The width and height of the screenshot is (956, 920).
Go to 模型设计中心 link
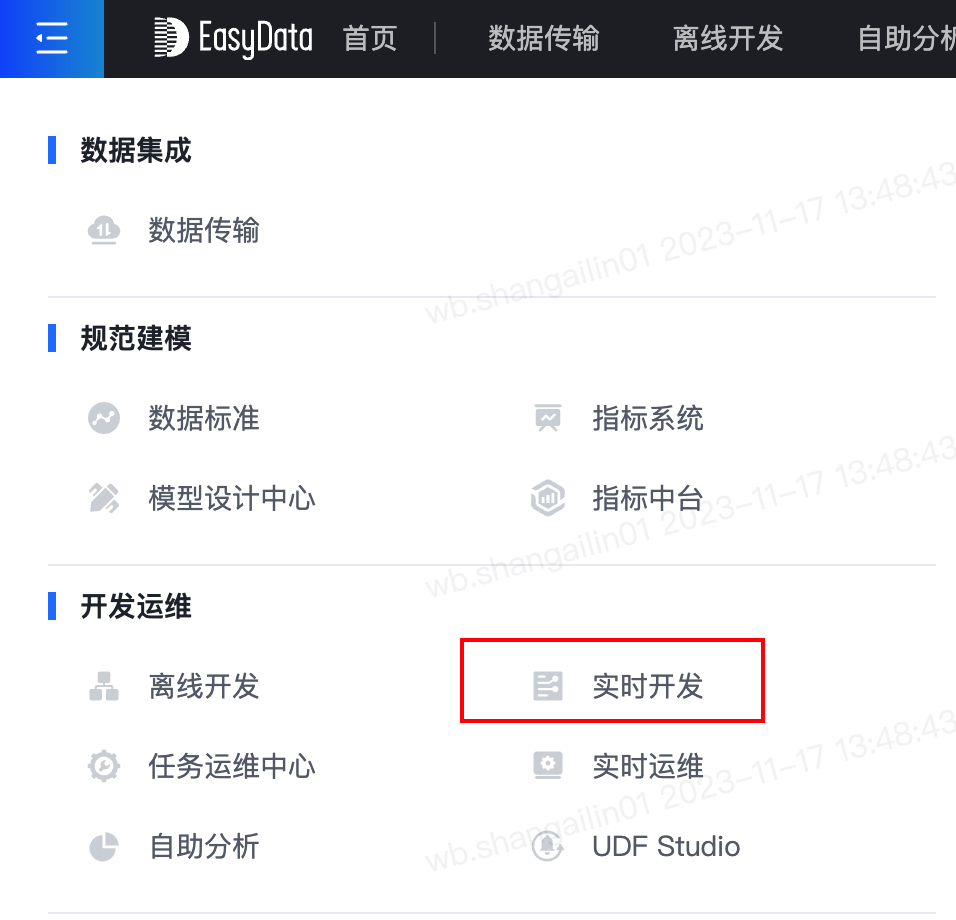point(232,498)
